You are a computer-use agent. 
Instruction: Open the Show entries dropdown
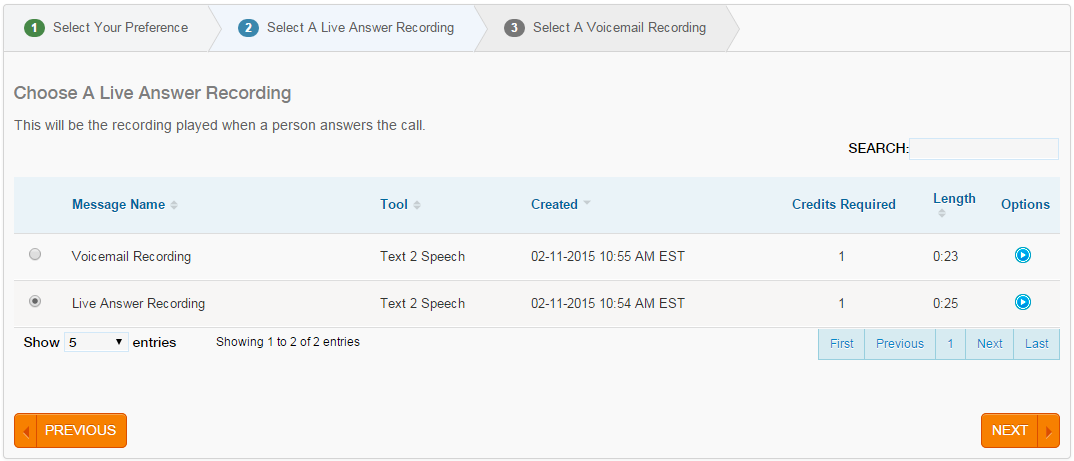97,342
